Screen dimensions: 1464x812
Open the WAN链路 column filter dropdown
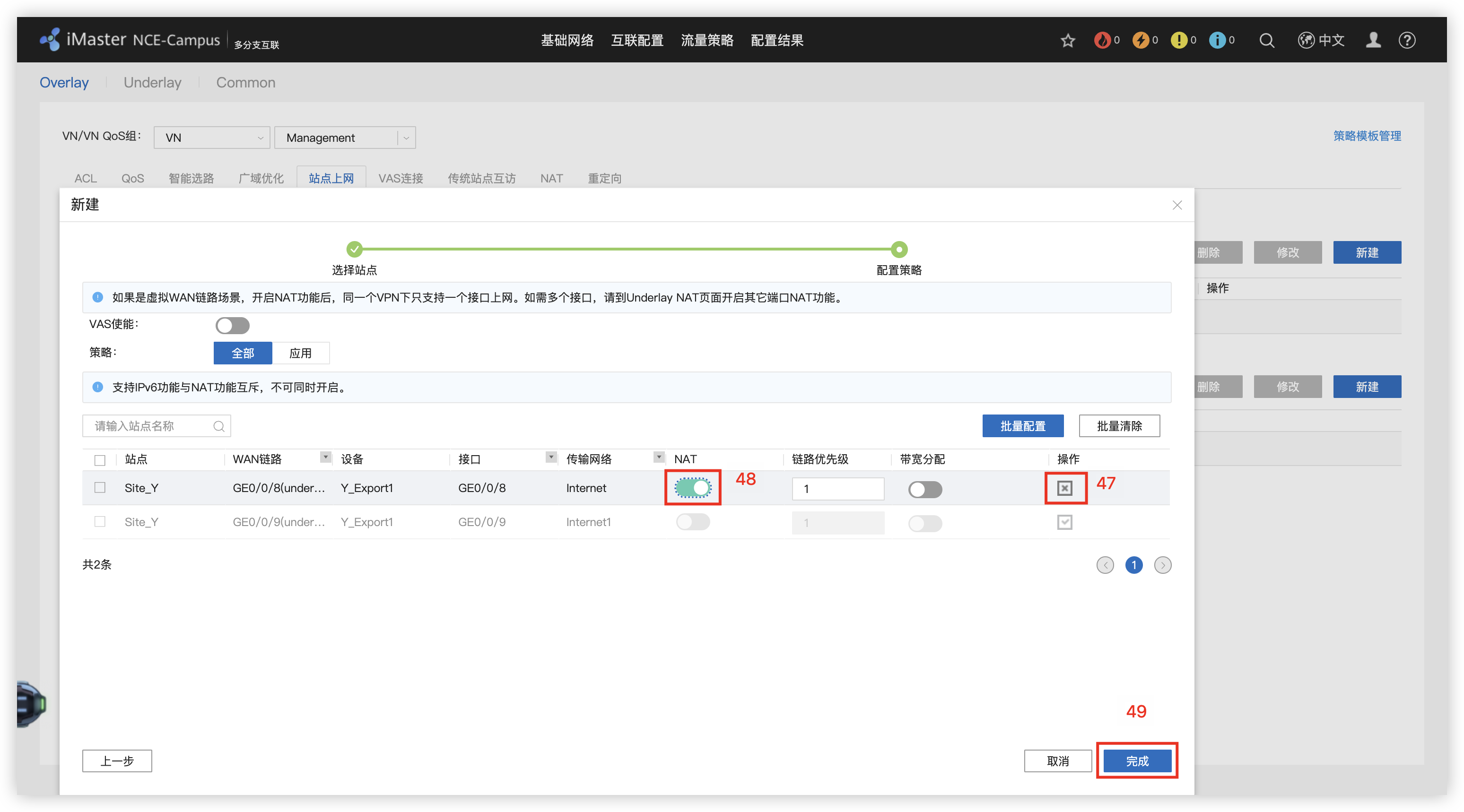coord(325,458)
